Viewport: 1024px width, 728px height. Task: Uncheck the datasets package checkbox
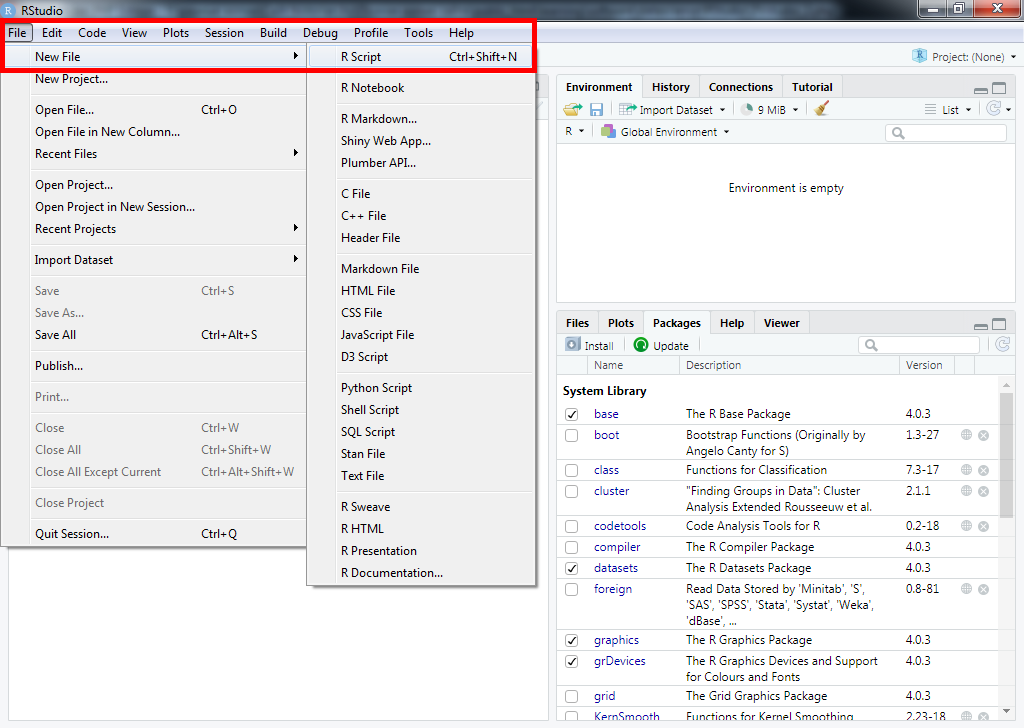572,568
